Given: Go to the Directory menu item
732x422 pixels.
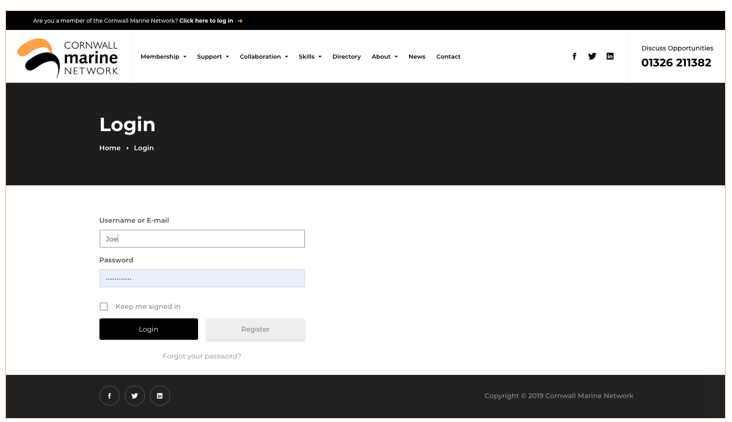Looking at the screenshot, I should (346, 57).
